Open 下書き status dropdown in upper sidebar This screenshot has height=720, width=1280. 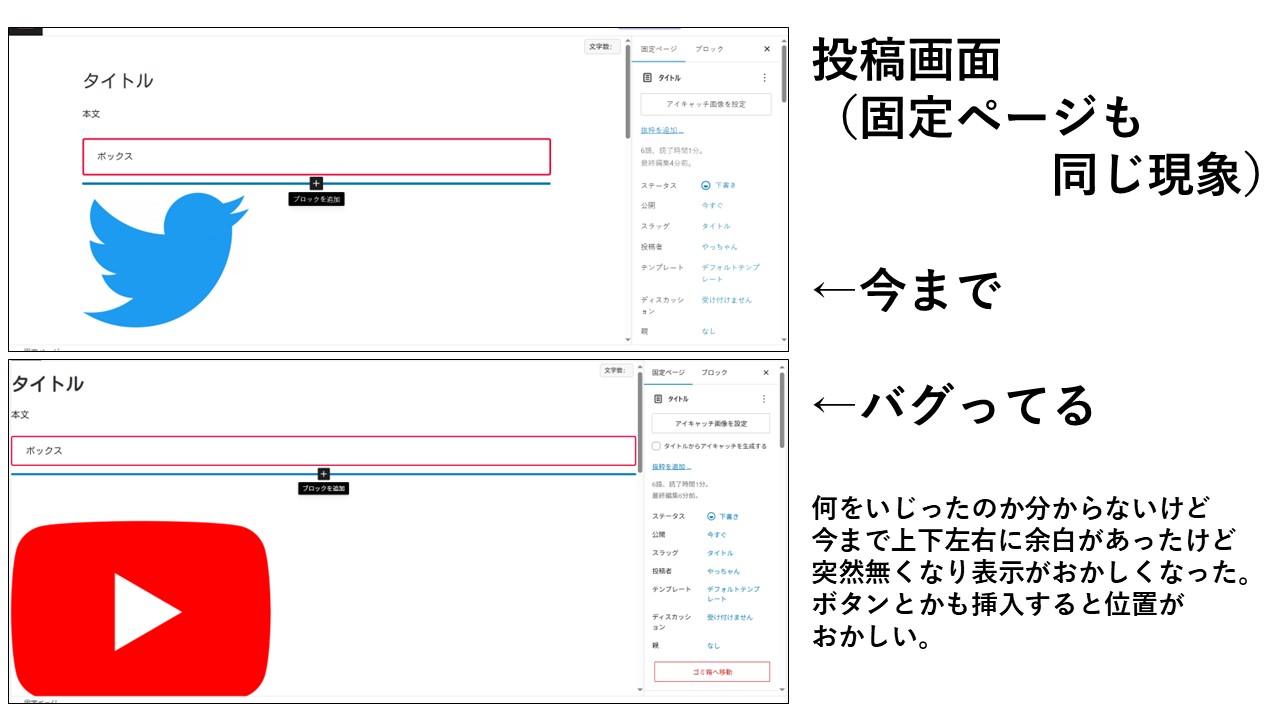coord(723,185)
